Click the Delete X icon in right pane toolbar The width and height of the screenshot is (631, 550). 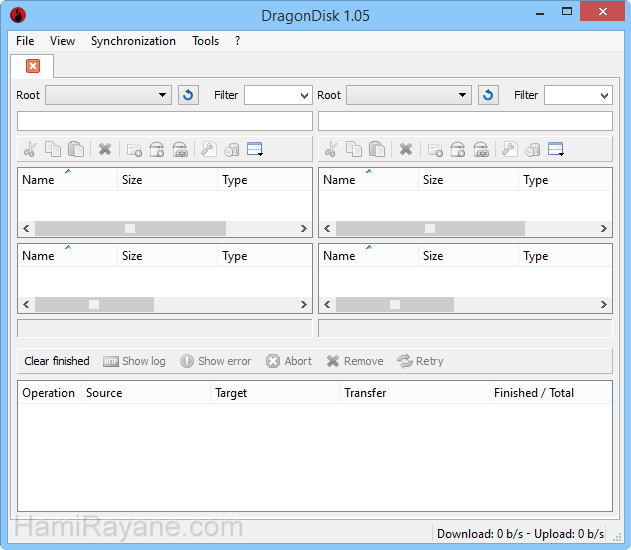(406, 150)
